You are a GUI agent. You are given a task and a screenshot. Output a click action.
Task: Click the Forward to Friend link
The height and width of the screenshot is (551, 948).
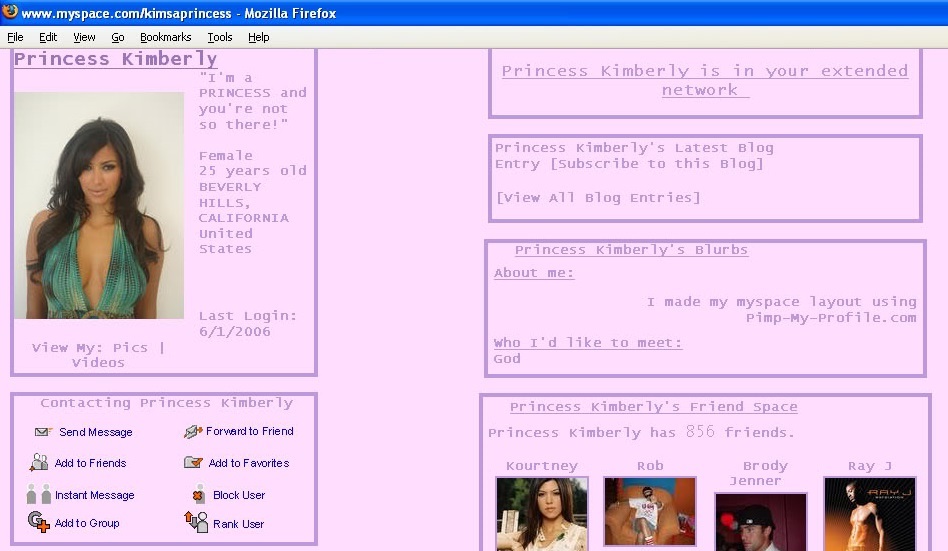coord(250,431)
